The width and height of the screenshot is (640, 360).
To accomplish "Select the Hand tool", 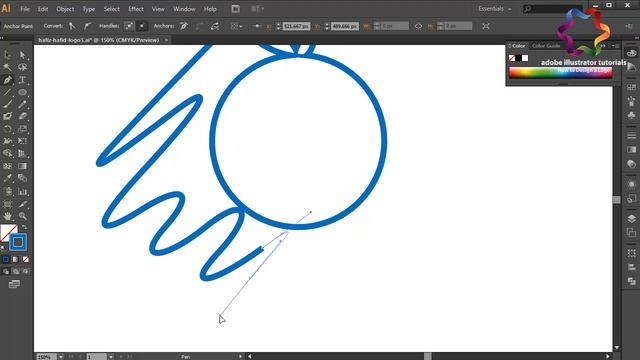I will point(7,216).
